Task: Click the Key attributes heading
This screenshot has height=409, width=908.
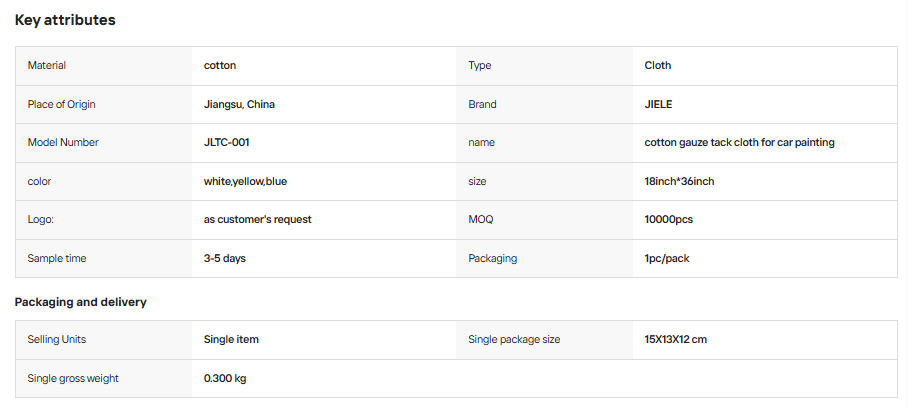Action: (65, 20)
